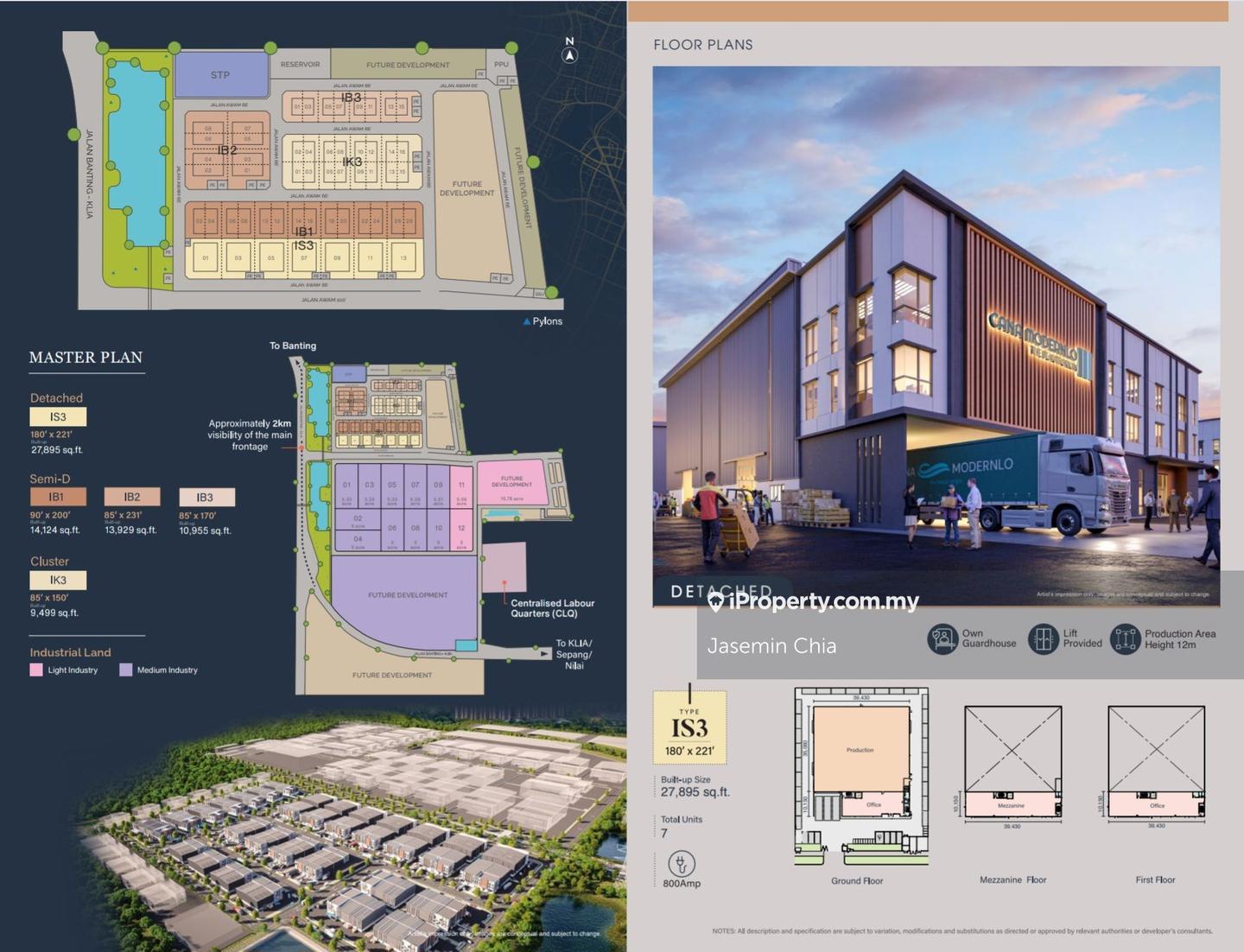Click the Lift Provided icon
The width and height of the screenshot is (1244, 952).
(x=1044, y=639)
